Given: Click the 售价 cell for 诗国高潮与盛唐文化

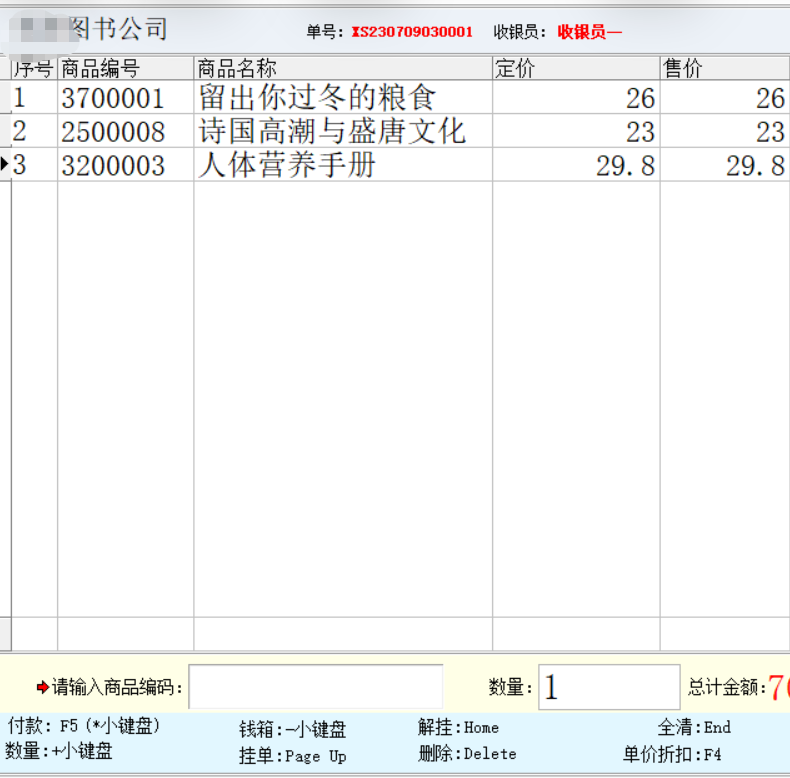Looking at the screenshot, I should (726, 131).
